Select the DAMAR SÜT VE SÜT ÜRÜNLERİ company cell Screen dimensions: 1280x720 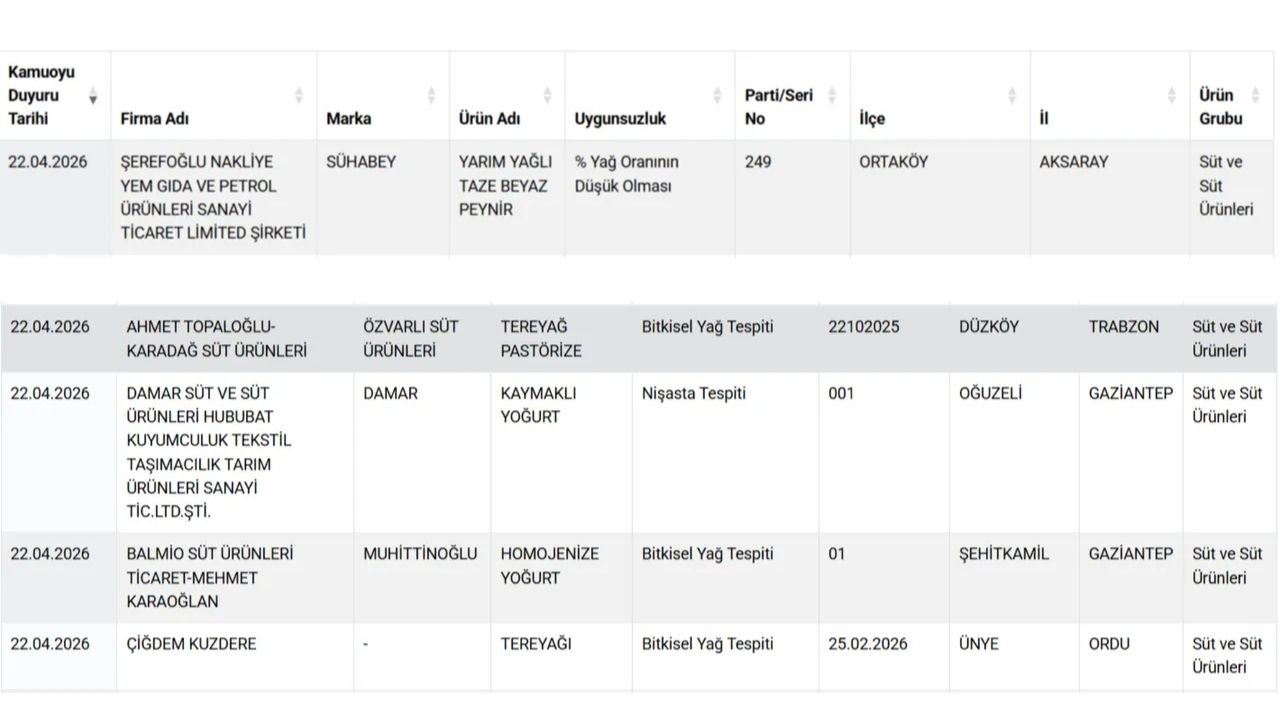(208, 452)
